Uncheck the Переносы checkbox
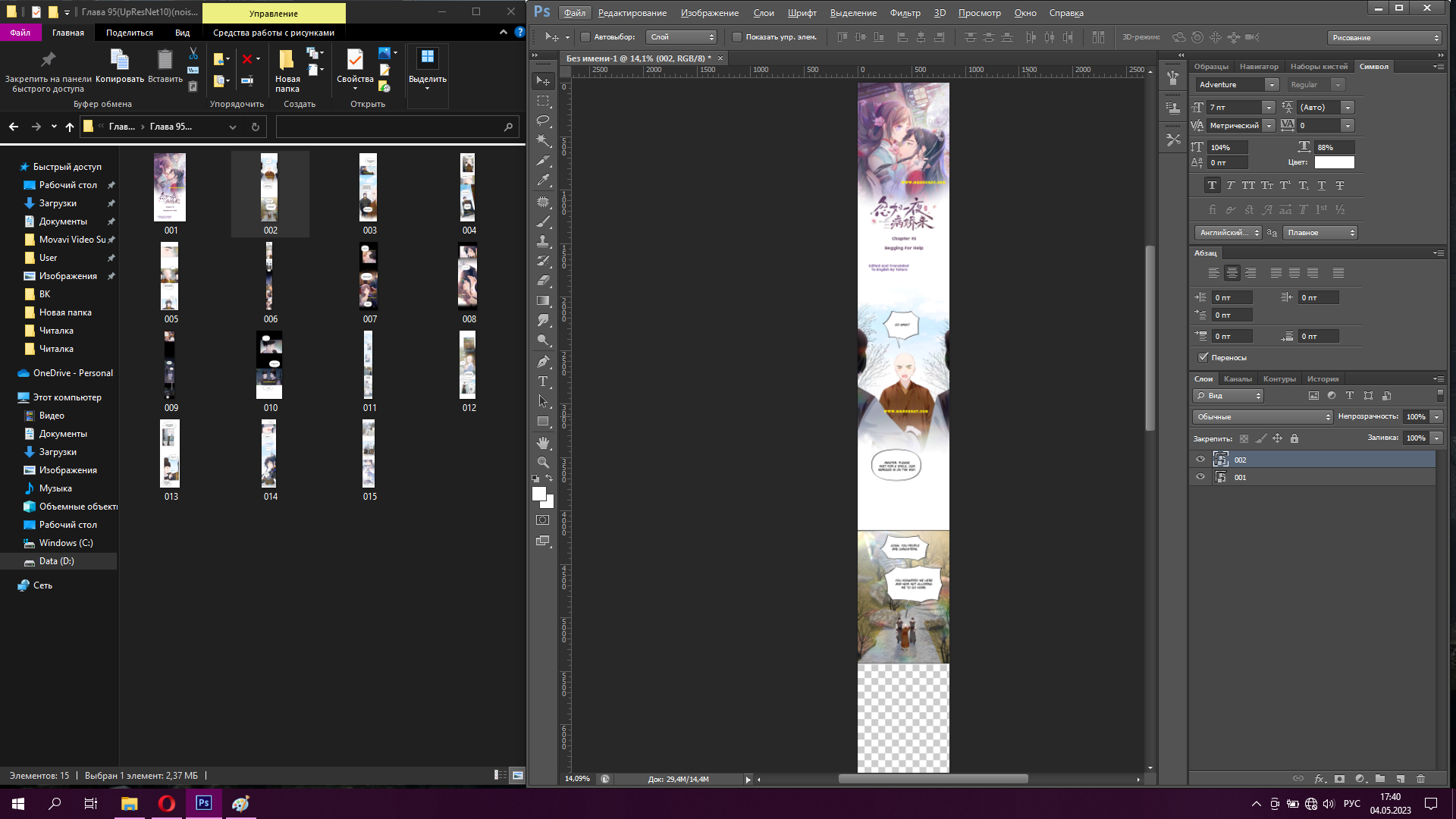 (x=1203, y=357)
